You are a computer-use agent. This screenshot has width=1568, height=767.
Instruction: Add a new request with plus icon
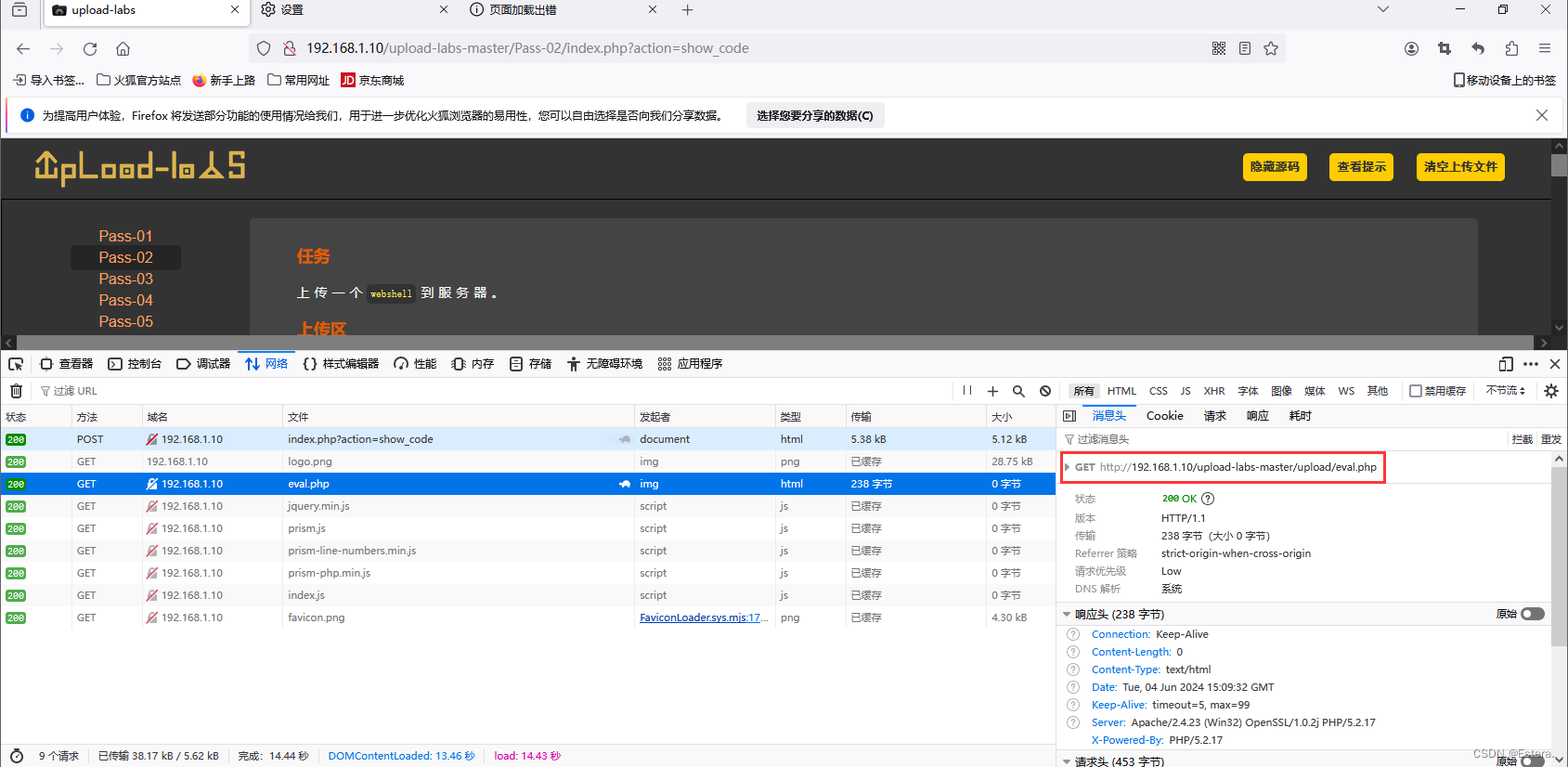(x=992, y=391)
